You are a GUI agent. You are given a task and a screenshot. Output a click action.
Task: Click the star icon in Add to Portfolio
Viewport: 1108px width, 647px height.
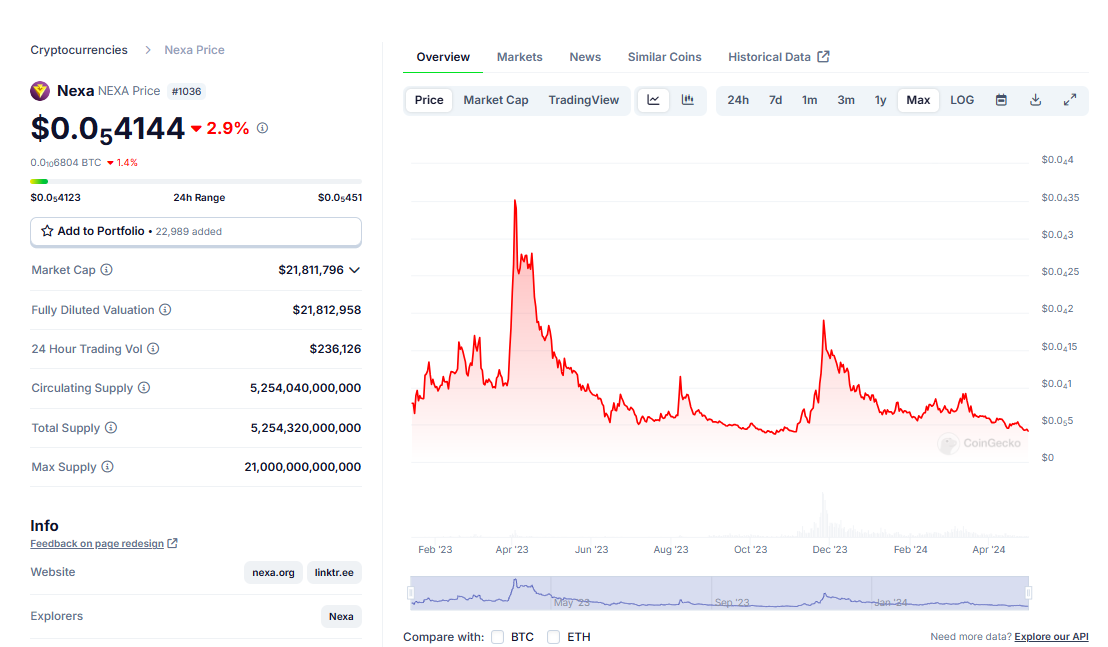47,231
